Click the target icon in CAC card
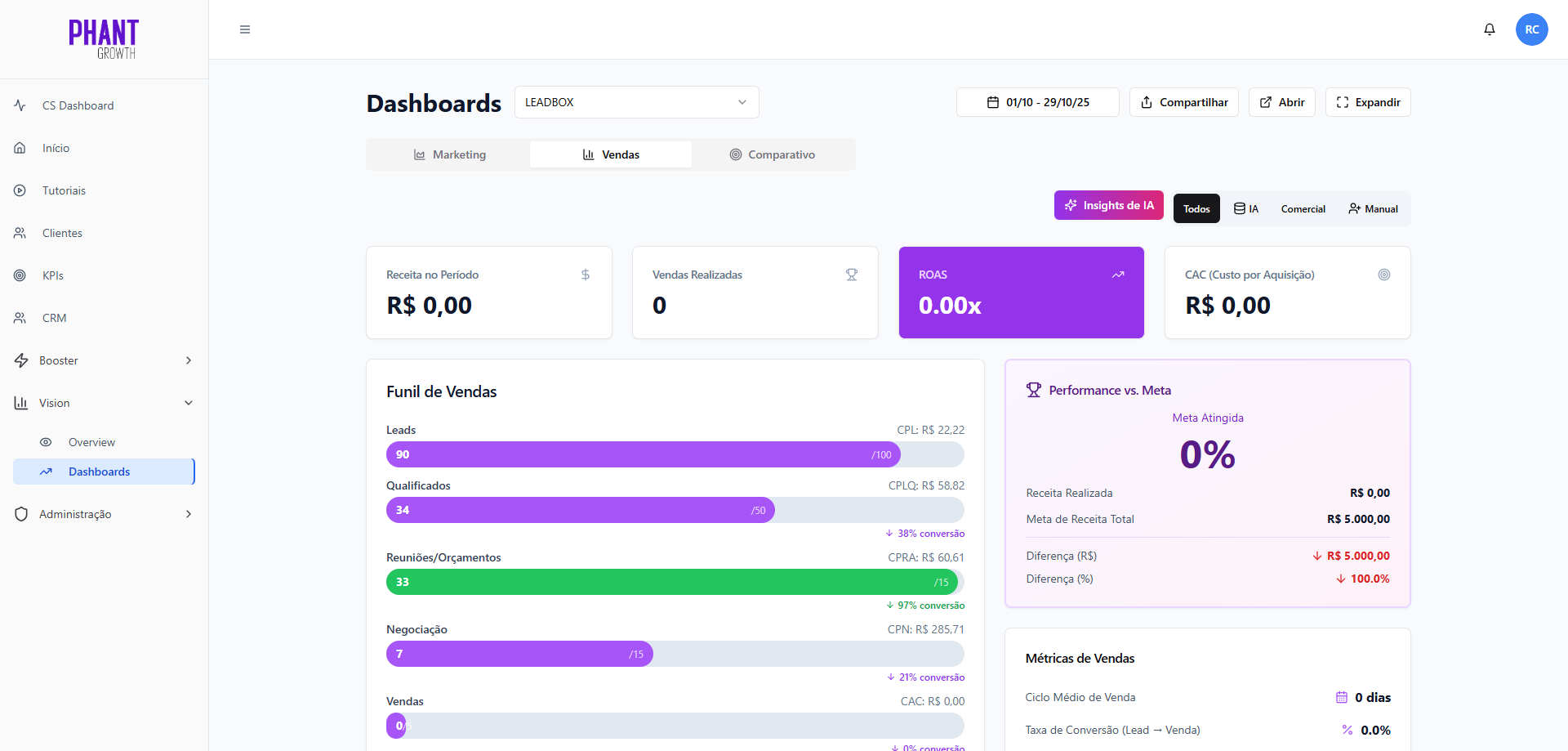Viewport: 1568px width, 751px height. (x=1384, y=275)
